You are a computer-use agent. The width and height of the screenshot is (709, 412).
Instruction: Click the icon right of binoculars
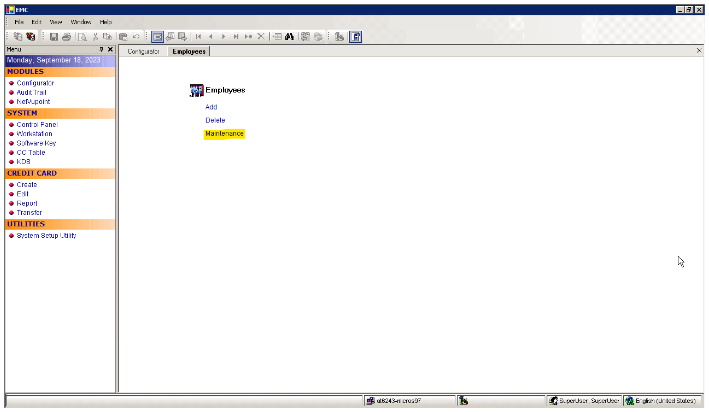305,37
